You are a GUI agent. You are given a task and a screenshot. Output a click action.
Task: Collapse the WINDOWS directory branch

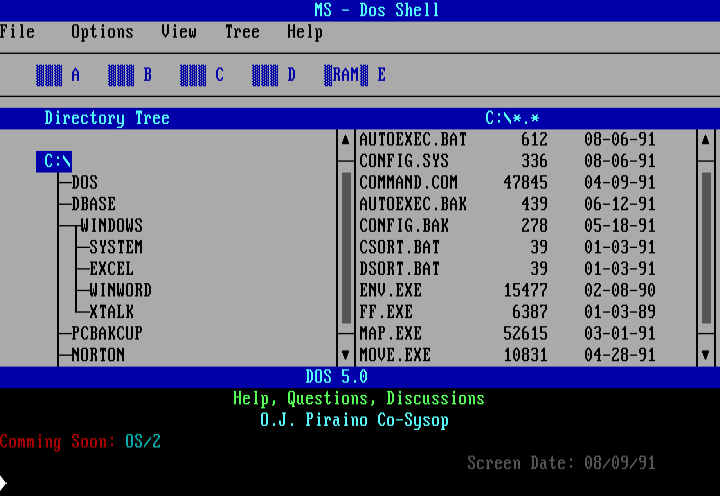(111, 226)
